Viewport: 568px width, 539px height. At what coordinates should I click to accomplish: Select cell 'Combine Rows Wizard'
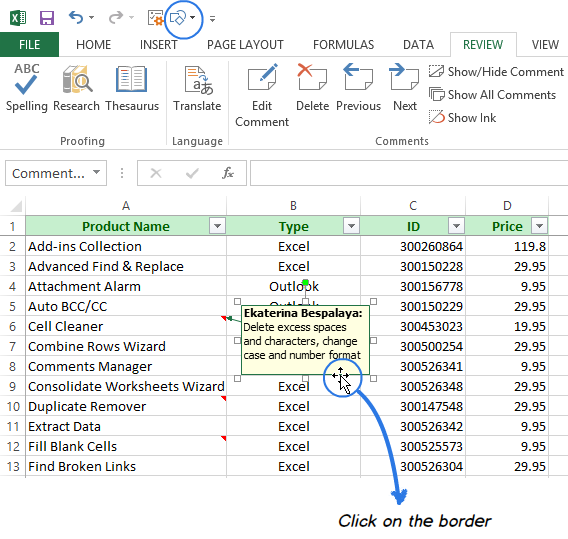tap(126, 346)
